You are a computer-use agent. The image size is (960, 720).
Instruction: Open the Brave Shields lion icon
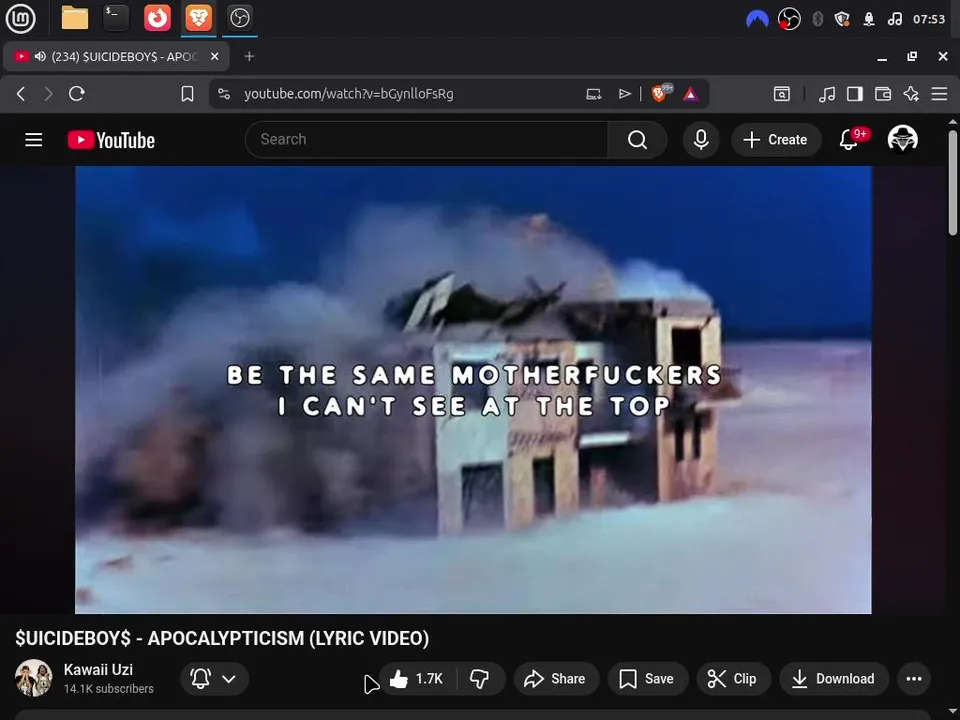coord(660,94)
